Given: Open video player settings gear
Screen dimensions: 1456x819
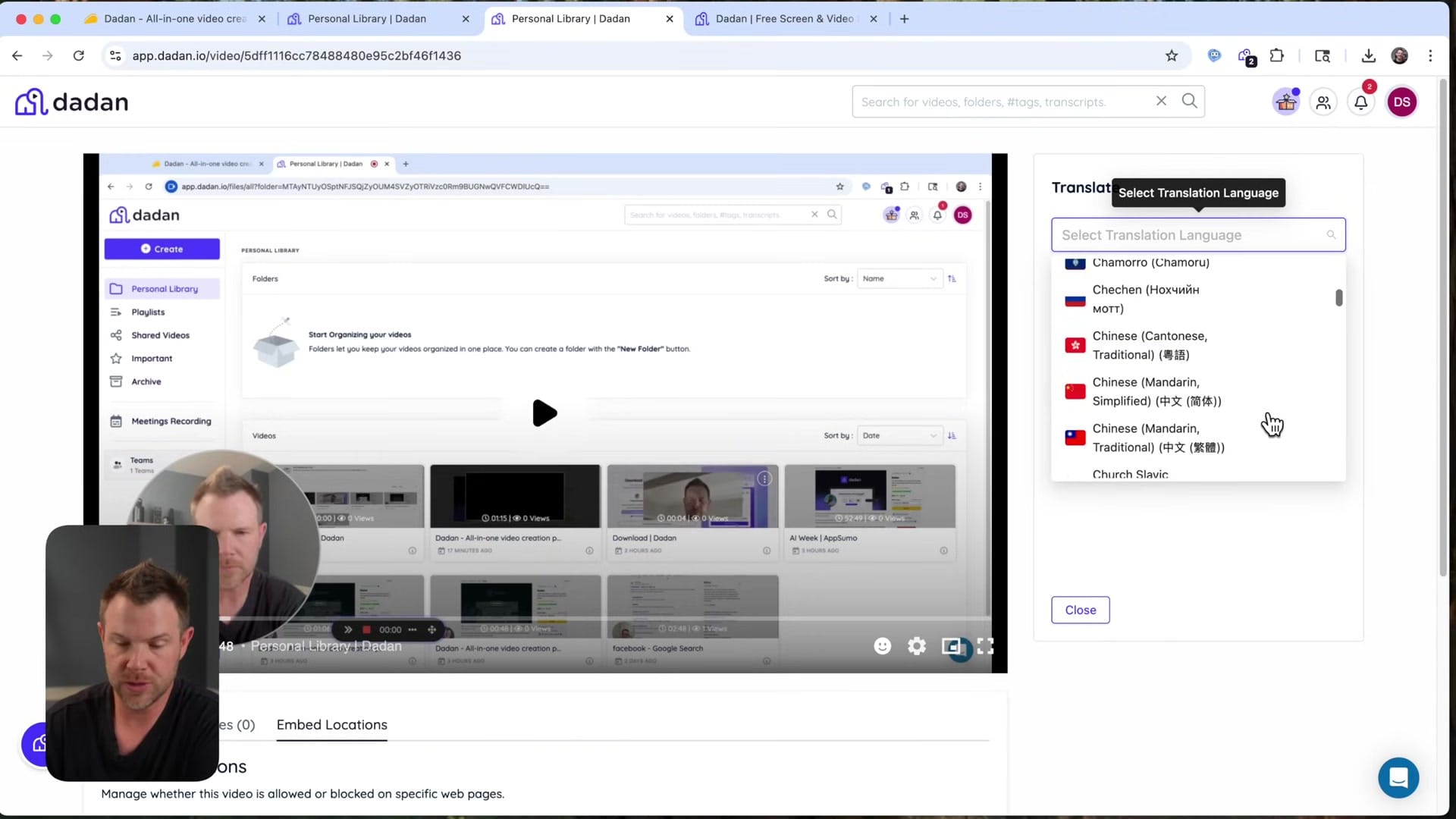Looking at the screenshot, I should point(917,646).
